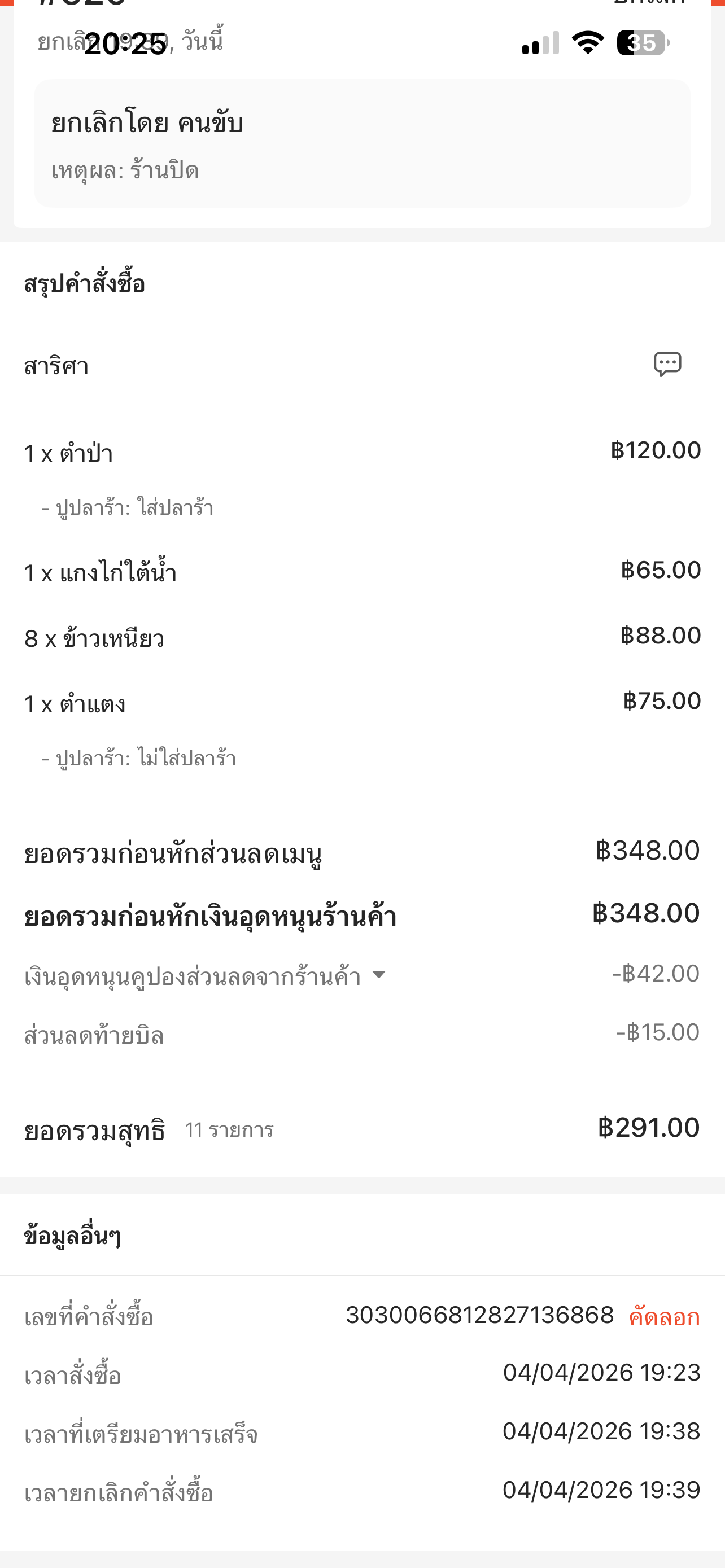The image size is (725, 1568).
Task: Tap the order number 3030066812827136868
Action: click(x=480, y=1315)
